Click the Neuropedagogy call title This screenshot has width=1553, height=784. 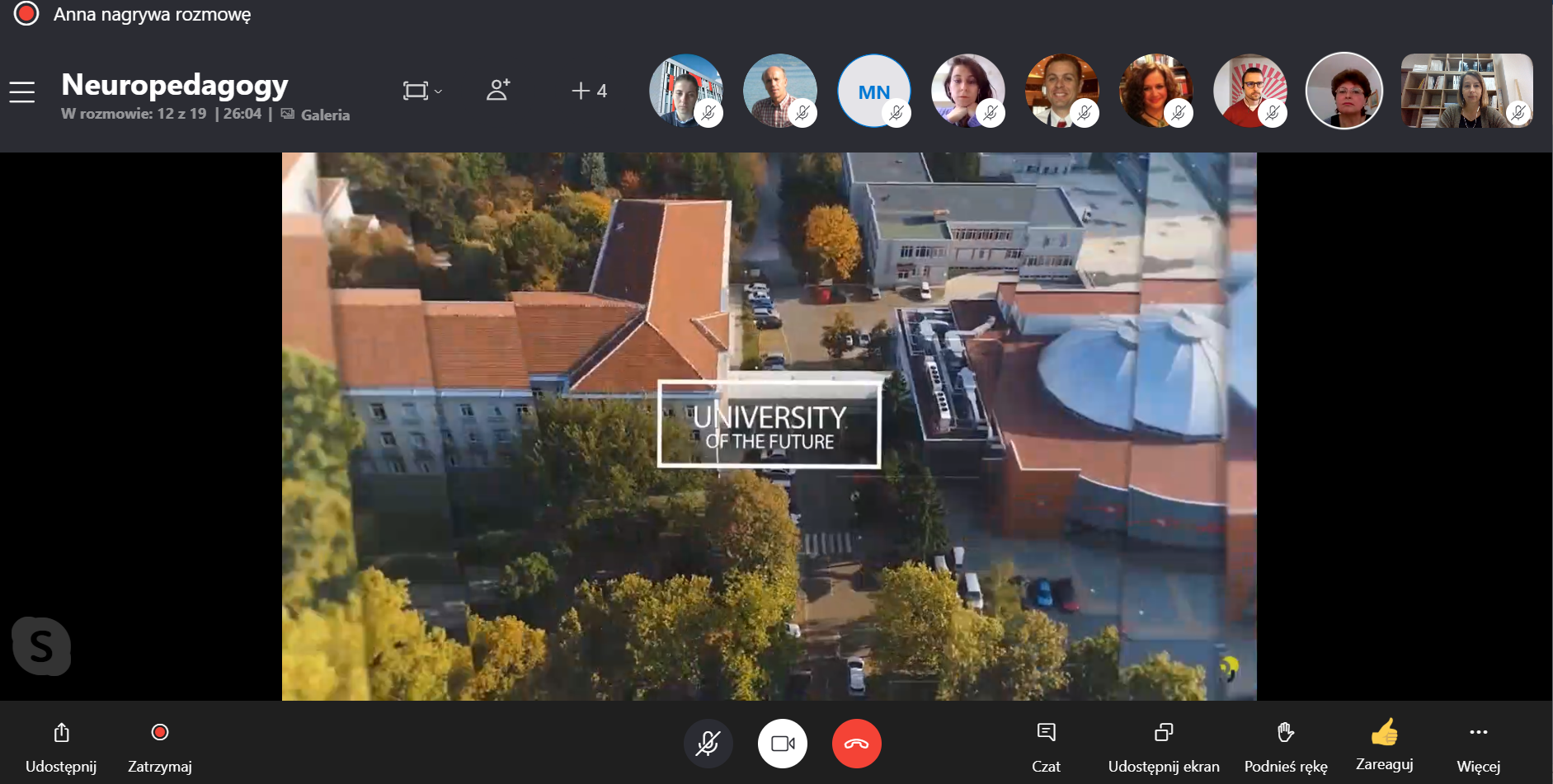click(x=175, y=85)
